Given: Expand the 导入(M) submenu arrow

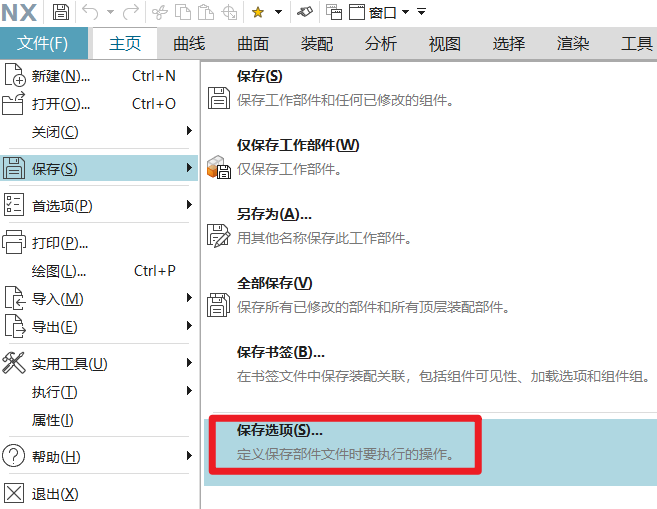Looking at the screenshot, I should (189, 298).
